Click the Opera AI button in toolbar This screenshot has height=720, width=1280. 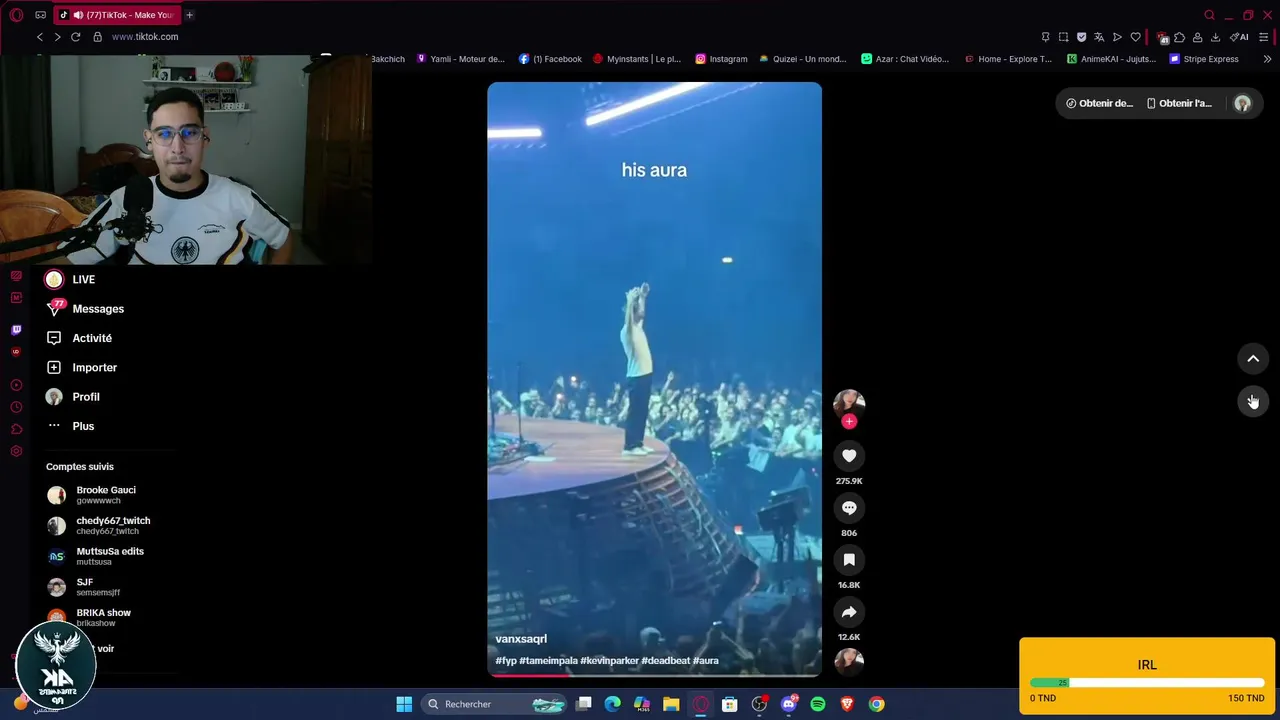click(1239, 37)
